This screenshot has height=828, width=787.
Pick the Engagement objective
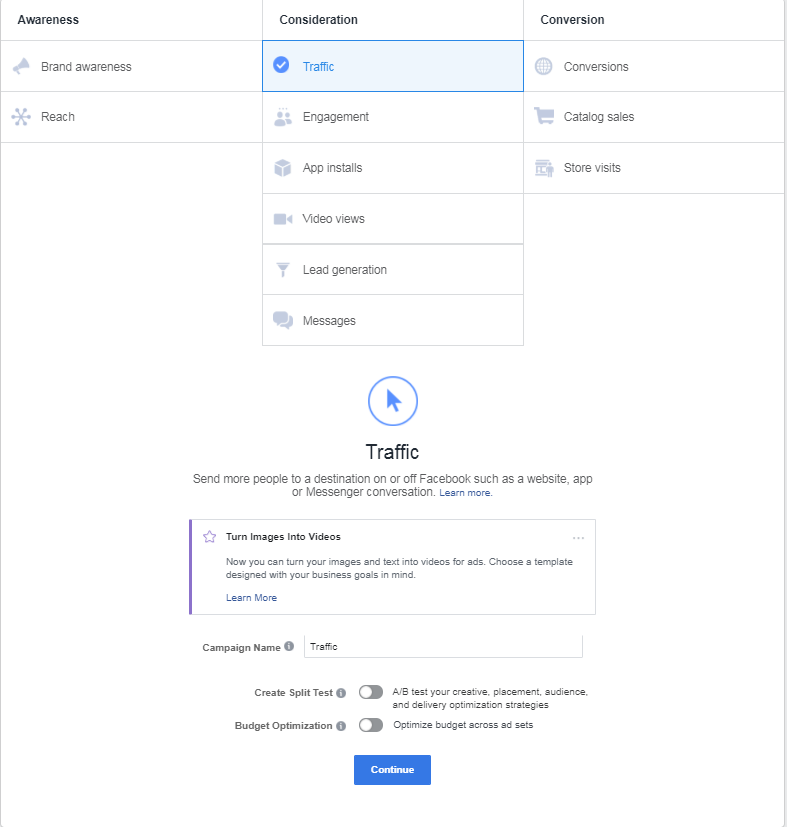point(393,117)
